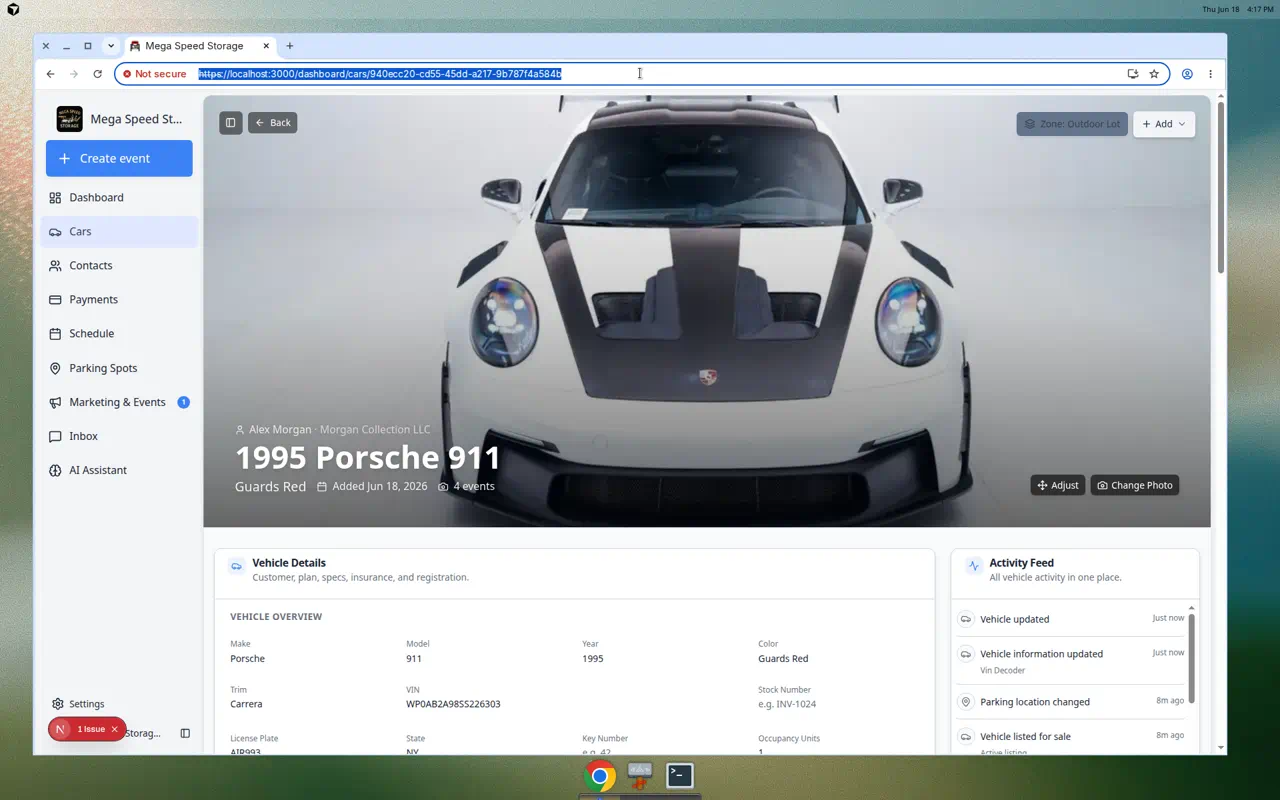Click the Adjust photo button
Image resolution: width=1280 pixels, height=800 pixels.
pyautogui.click(x=1058, y=485)
